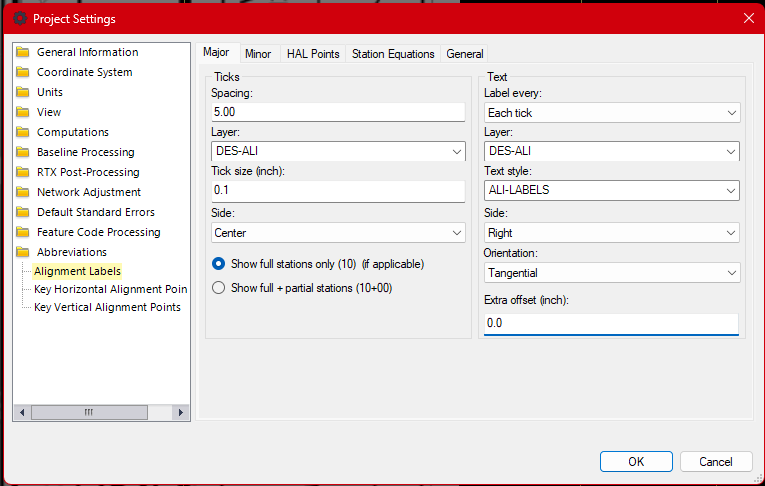Screen dimensions: 765x486
Task: Open Computations settings
Action: point(73,132)
